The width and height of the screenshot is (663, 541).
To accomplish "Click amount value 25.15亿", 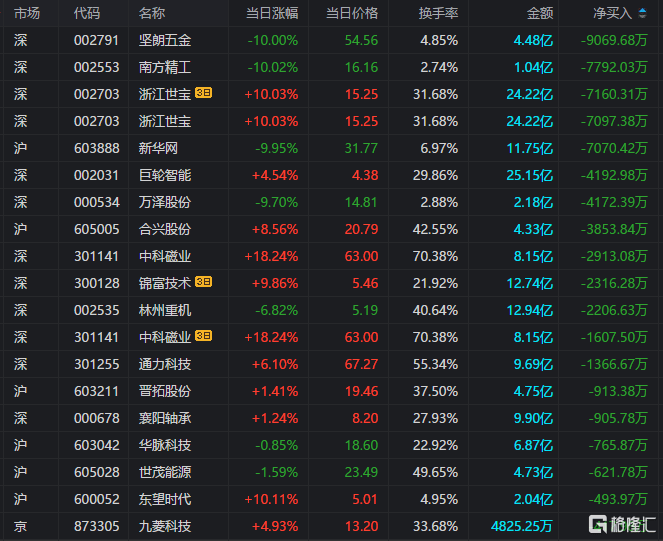I will tap(530, 176).
